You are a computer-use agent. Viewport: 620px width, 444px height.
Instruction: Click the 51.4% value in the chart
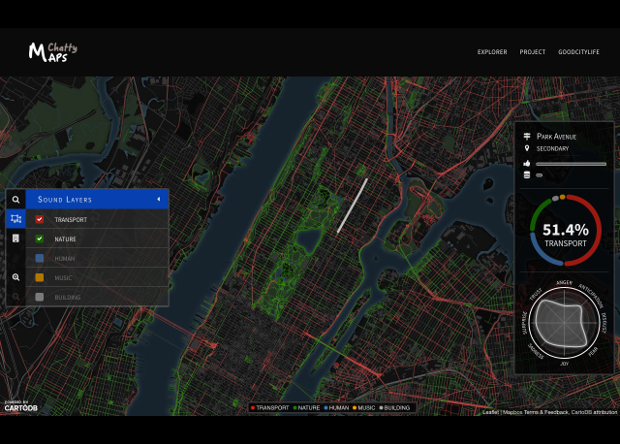click(565, 230)
